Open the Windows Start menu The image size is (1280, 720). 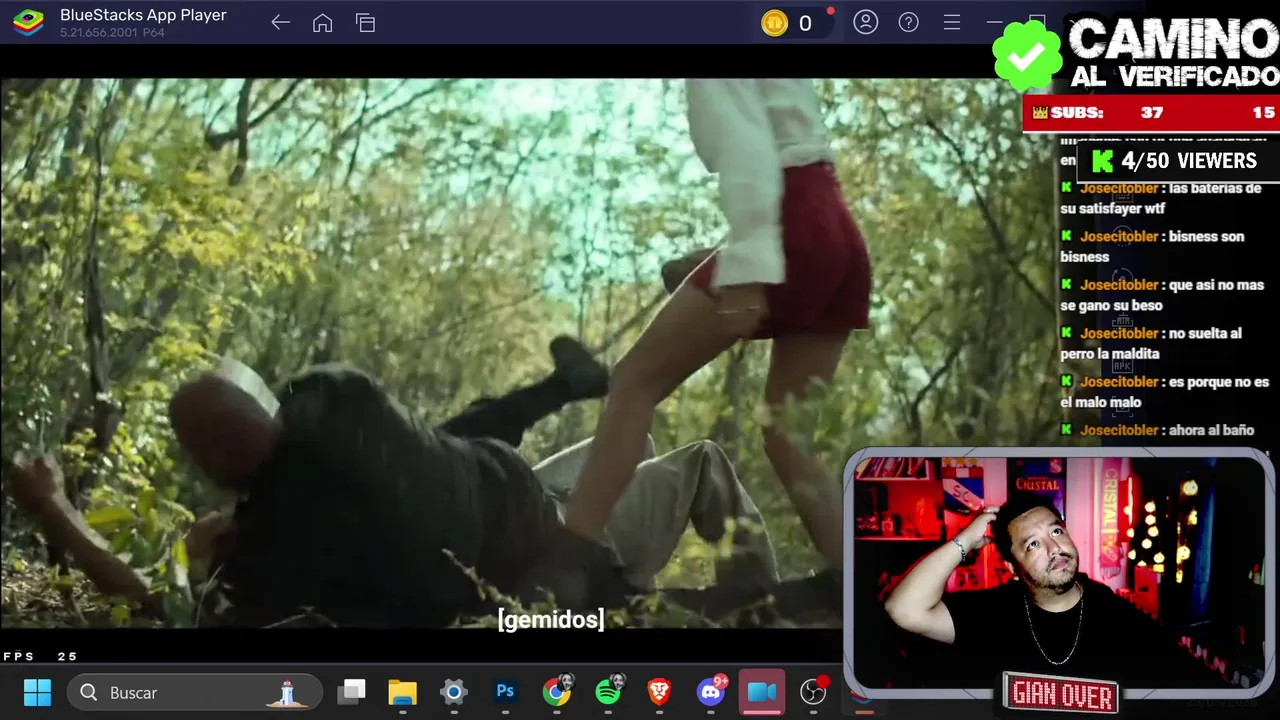point(37,692)
